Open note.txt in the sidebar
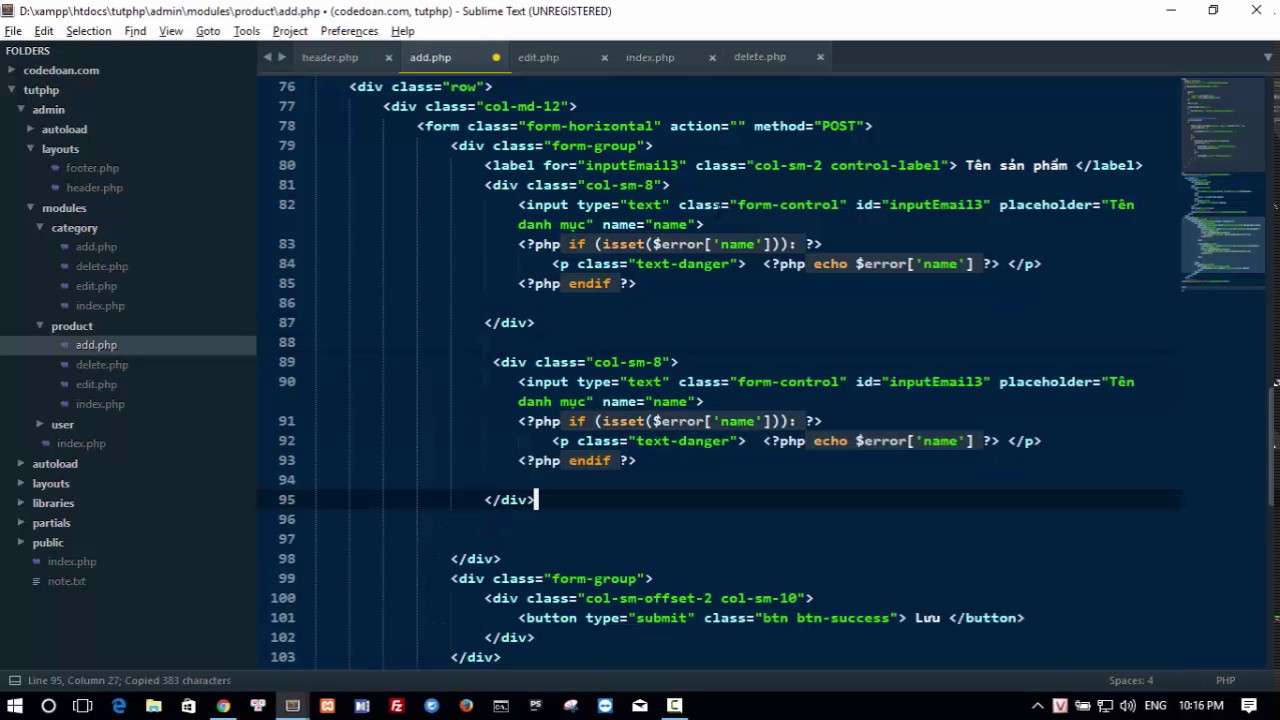 pos(66,581)
